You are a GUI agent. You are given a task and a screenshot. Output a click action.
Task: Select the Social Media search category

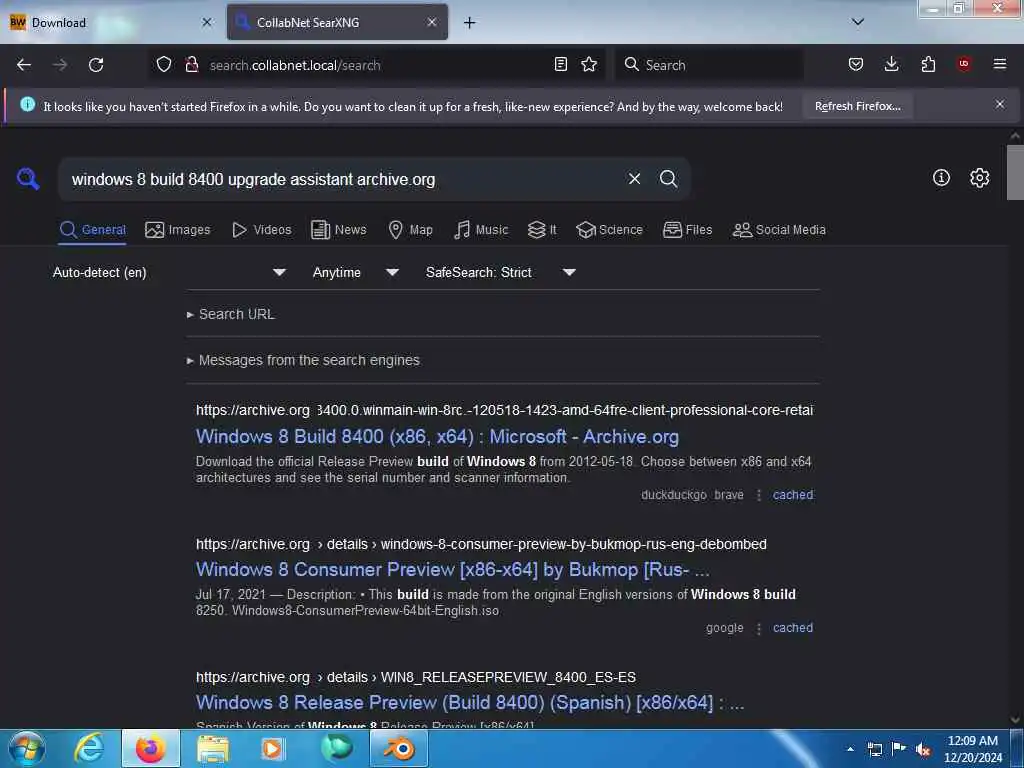[x=779, y=230]
